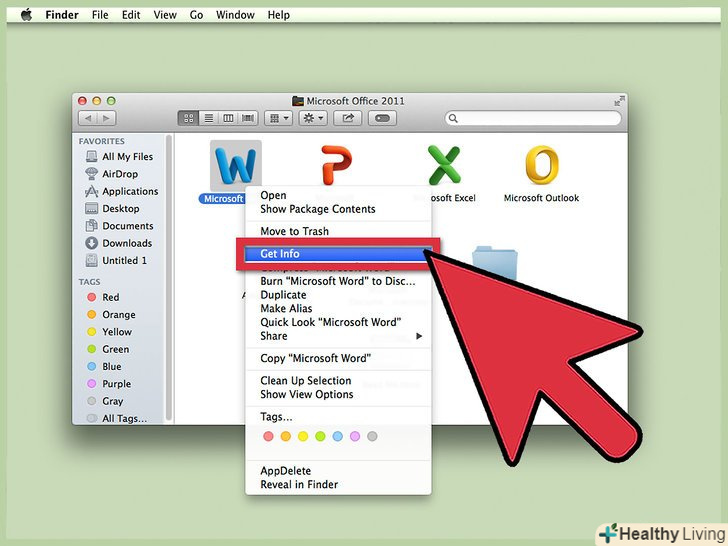
Task: Switch to icon view
Action: pyautogui.click(x=188, y=118)
